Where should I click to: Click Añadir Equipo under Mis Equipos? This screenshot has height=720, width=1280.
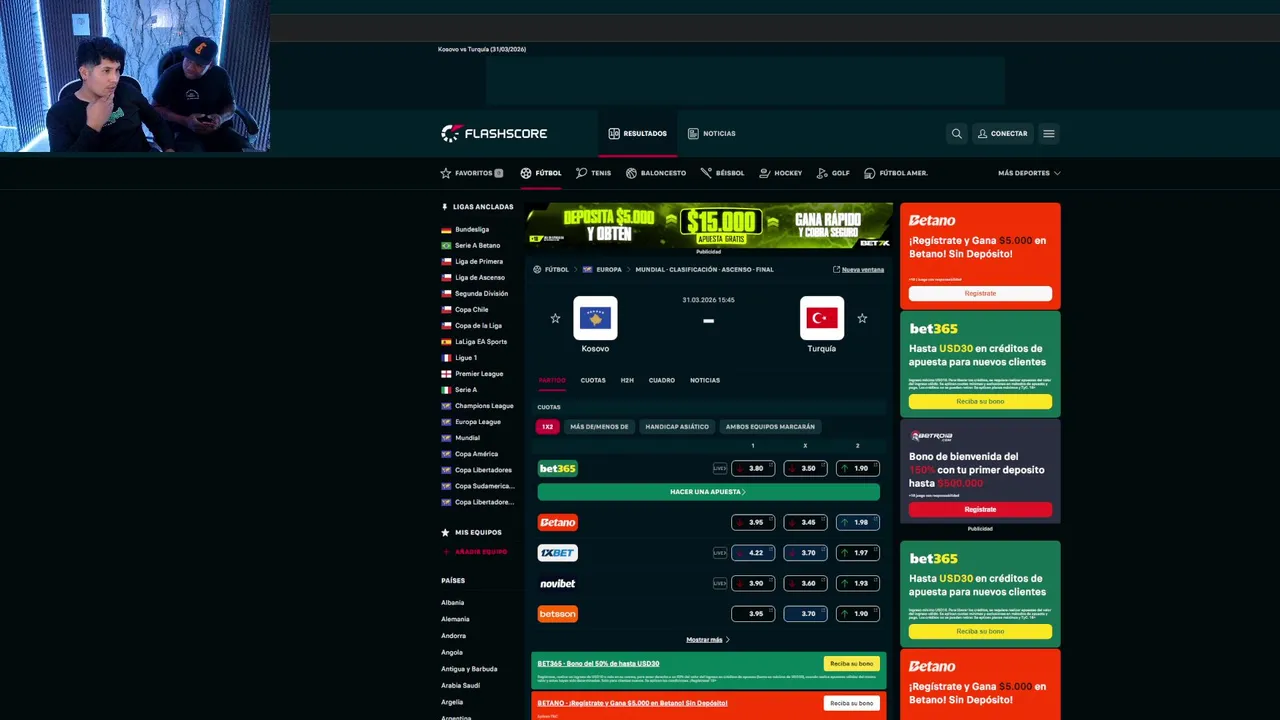475,552
